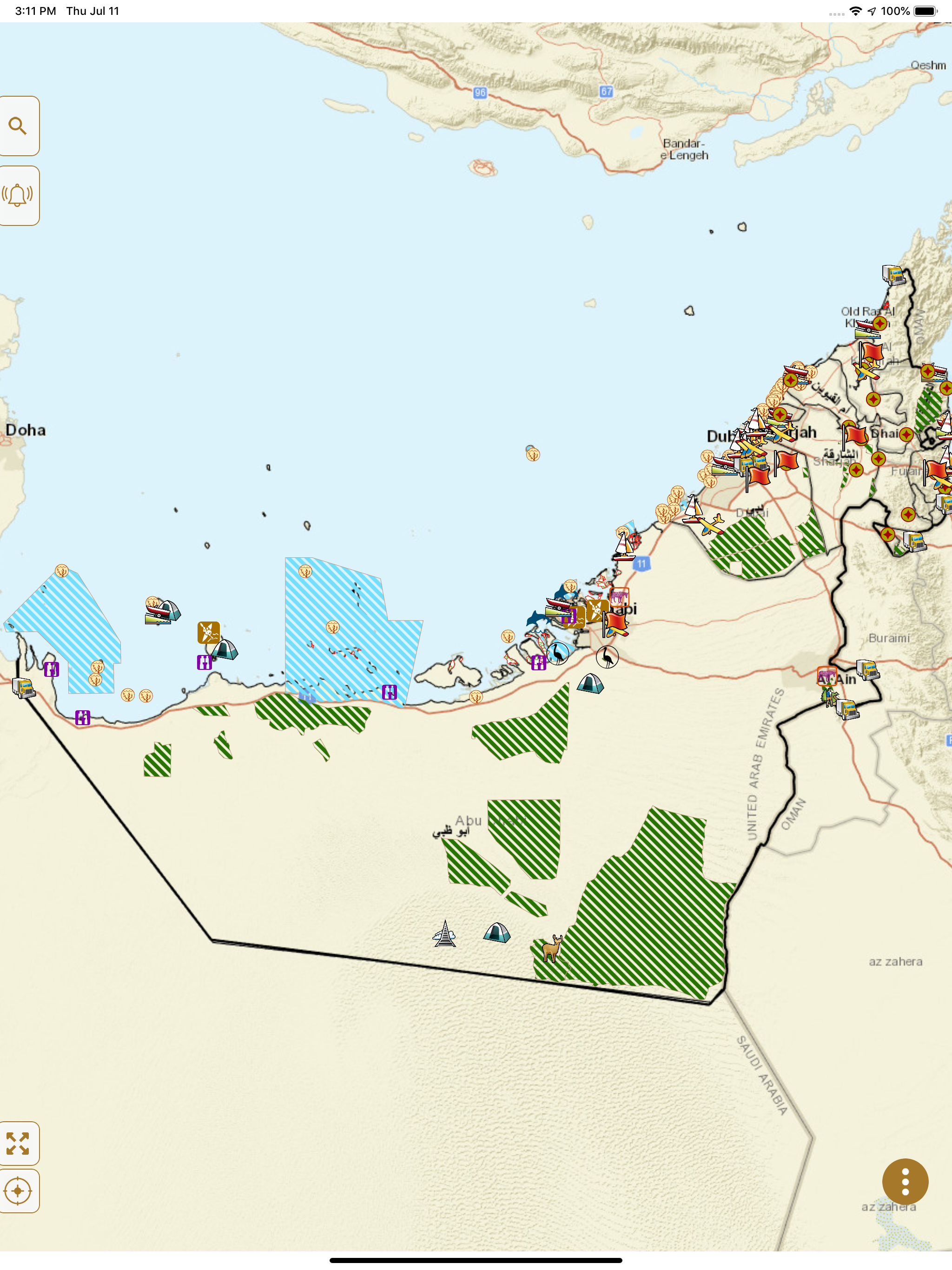Tap binoculars icon on the southwest coast road
952x1270 pixels.
[83, 718]
